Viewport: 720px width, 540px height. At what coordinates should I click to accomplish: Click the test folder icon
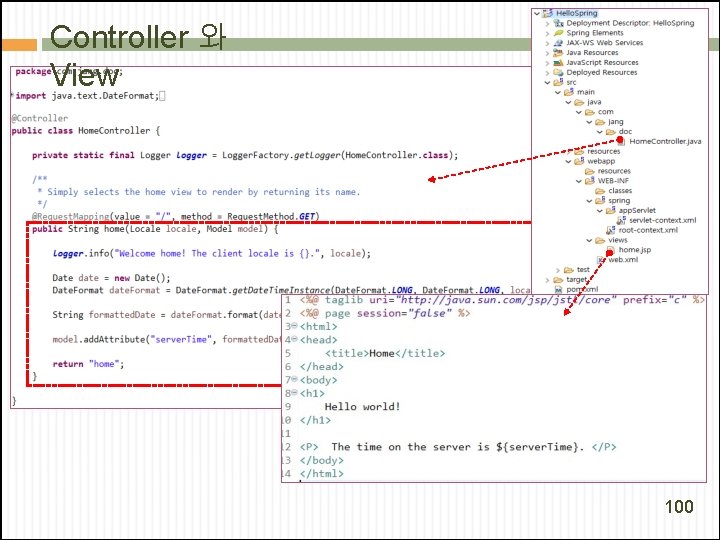point(569,270)
